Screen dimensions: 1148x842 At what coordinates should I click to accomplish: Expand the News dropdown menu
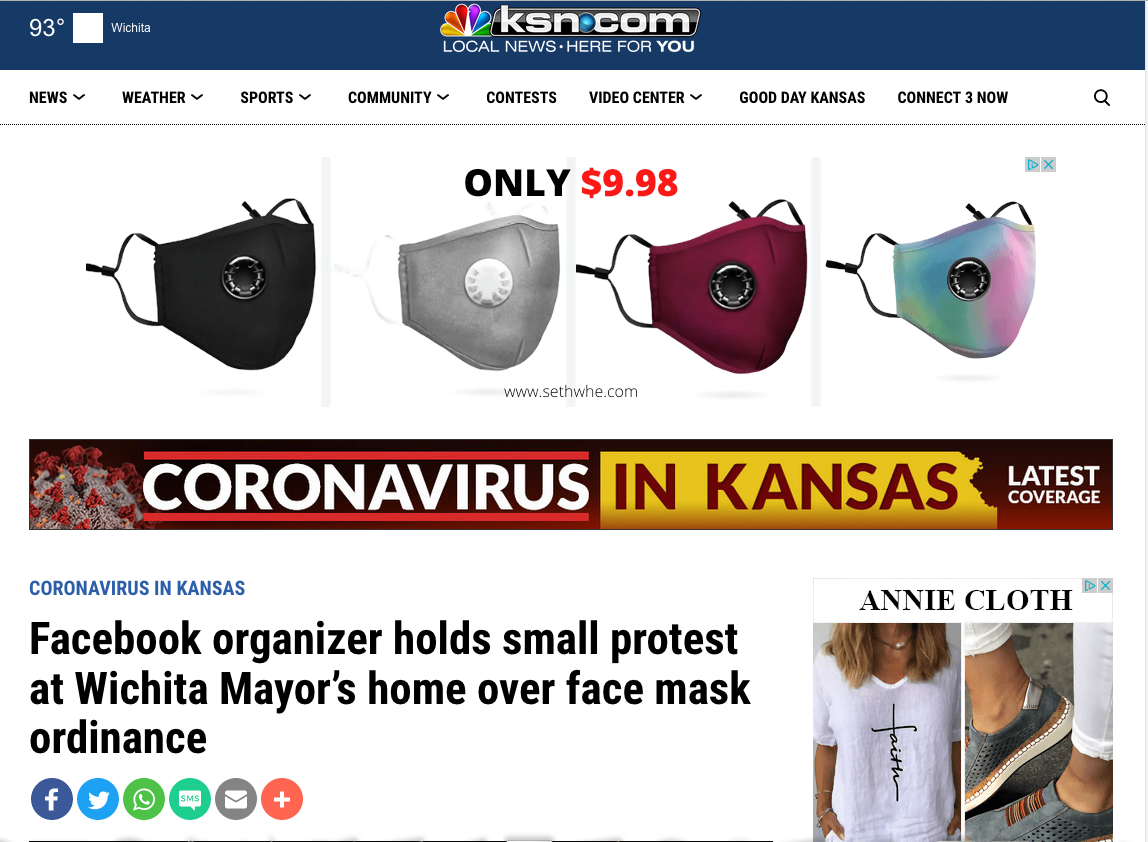[x=57, y=97]
